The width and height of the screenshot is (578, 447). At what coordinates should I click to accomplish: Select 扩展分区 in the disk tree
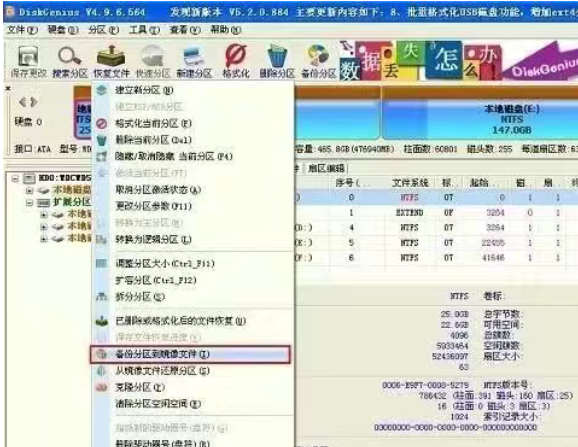[x=72, y=202]
